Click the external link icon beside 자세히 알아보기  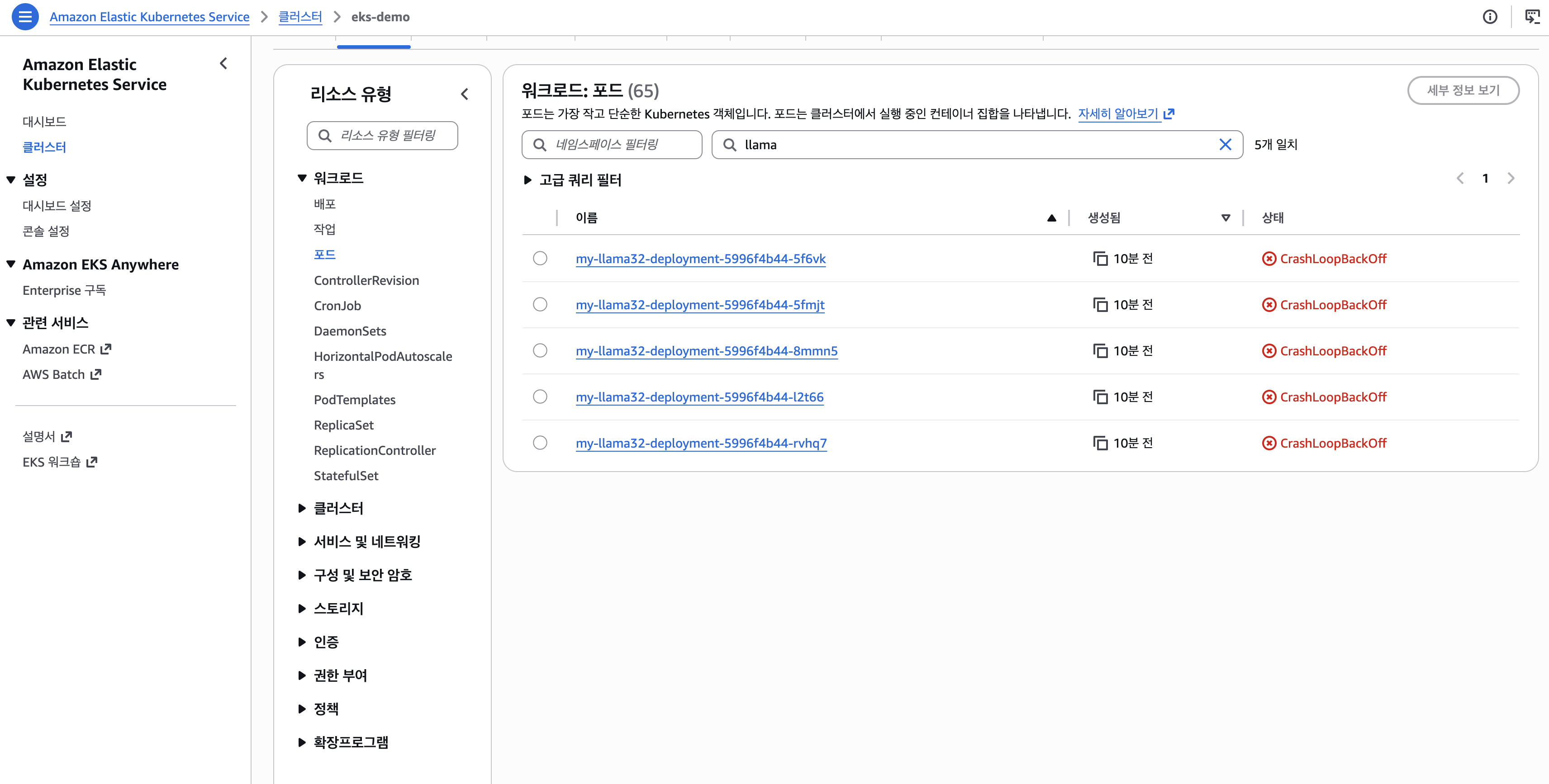pos(1169,113)
